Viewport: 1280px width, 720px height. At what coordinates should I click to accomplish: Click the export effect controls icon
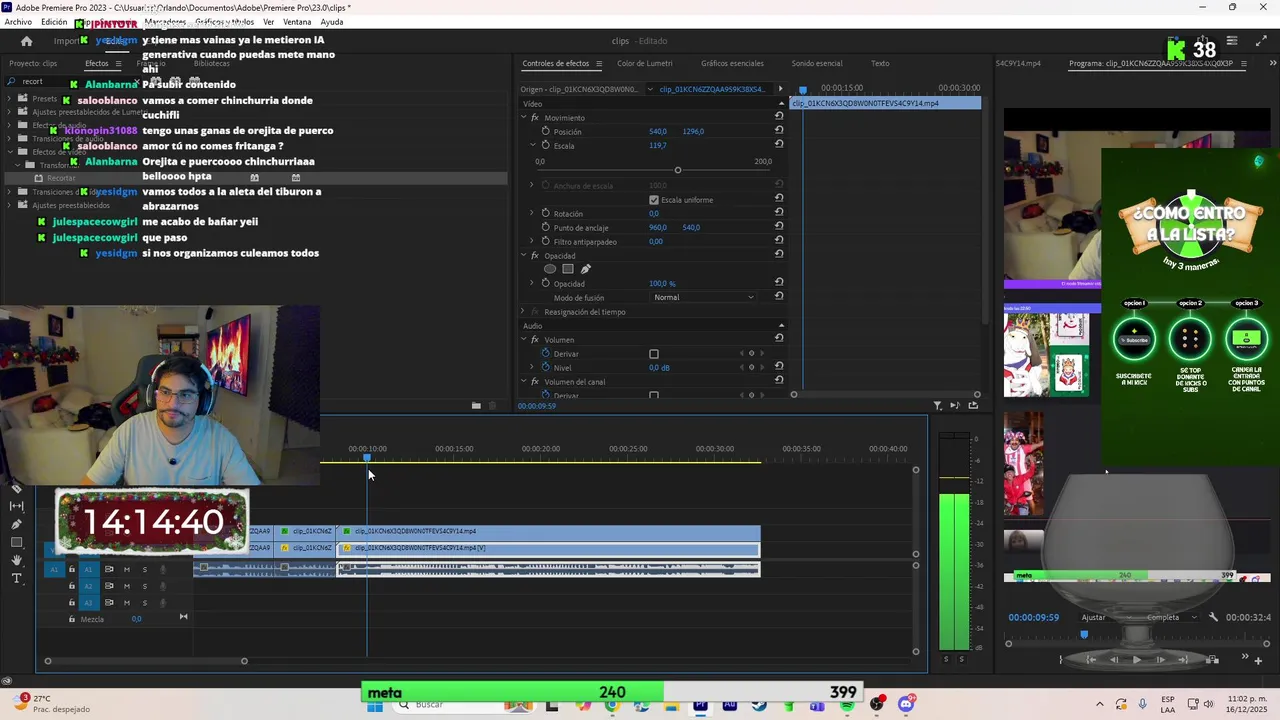click(x=973, y=405)
